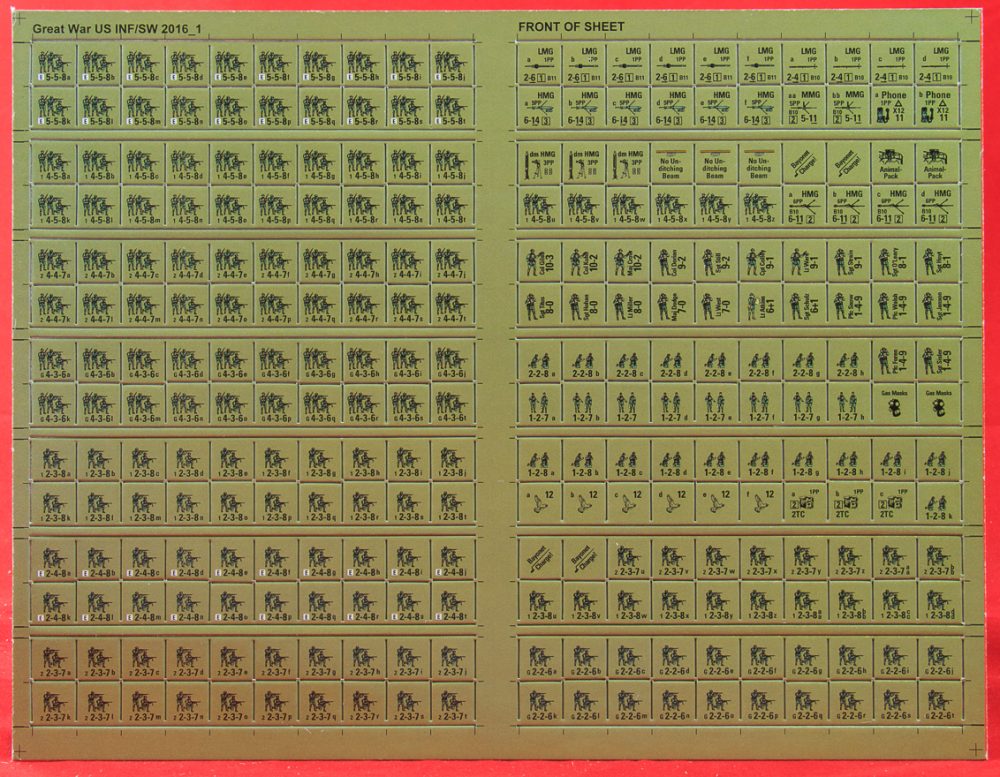Click the 'a Phone' field phone counter
Image resolution: width=1000 pixels, height=777 pixels.
(x=892, y=107)
